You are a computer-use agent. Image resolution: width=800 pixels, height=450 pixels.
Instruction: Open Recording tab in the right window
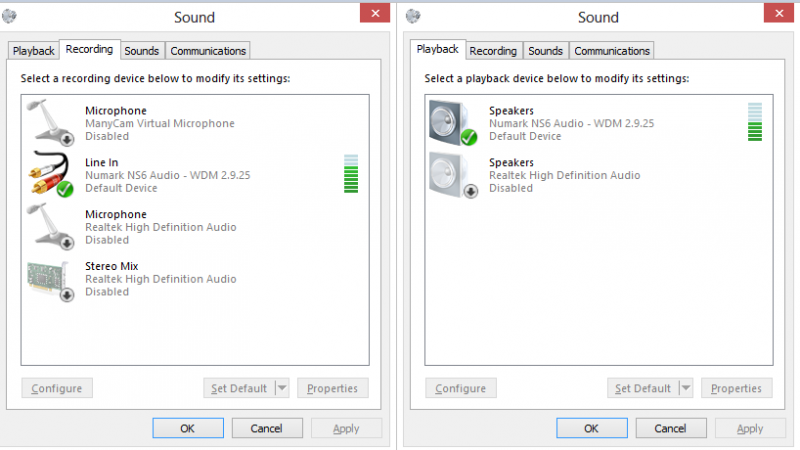pos(493,51)
